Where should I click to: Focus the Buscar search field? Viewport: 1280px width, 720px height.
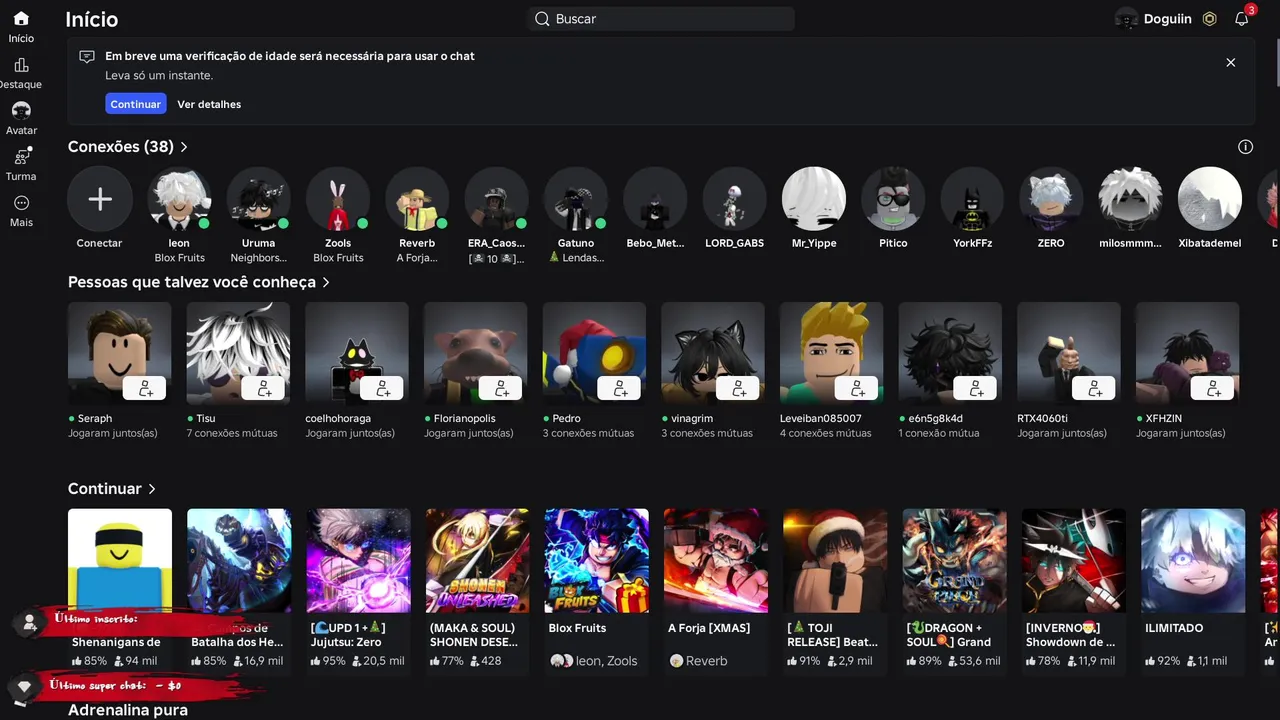click(x=661, y=19)
